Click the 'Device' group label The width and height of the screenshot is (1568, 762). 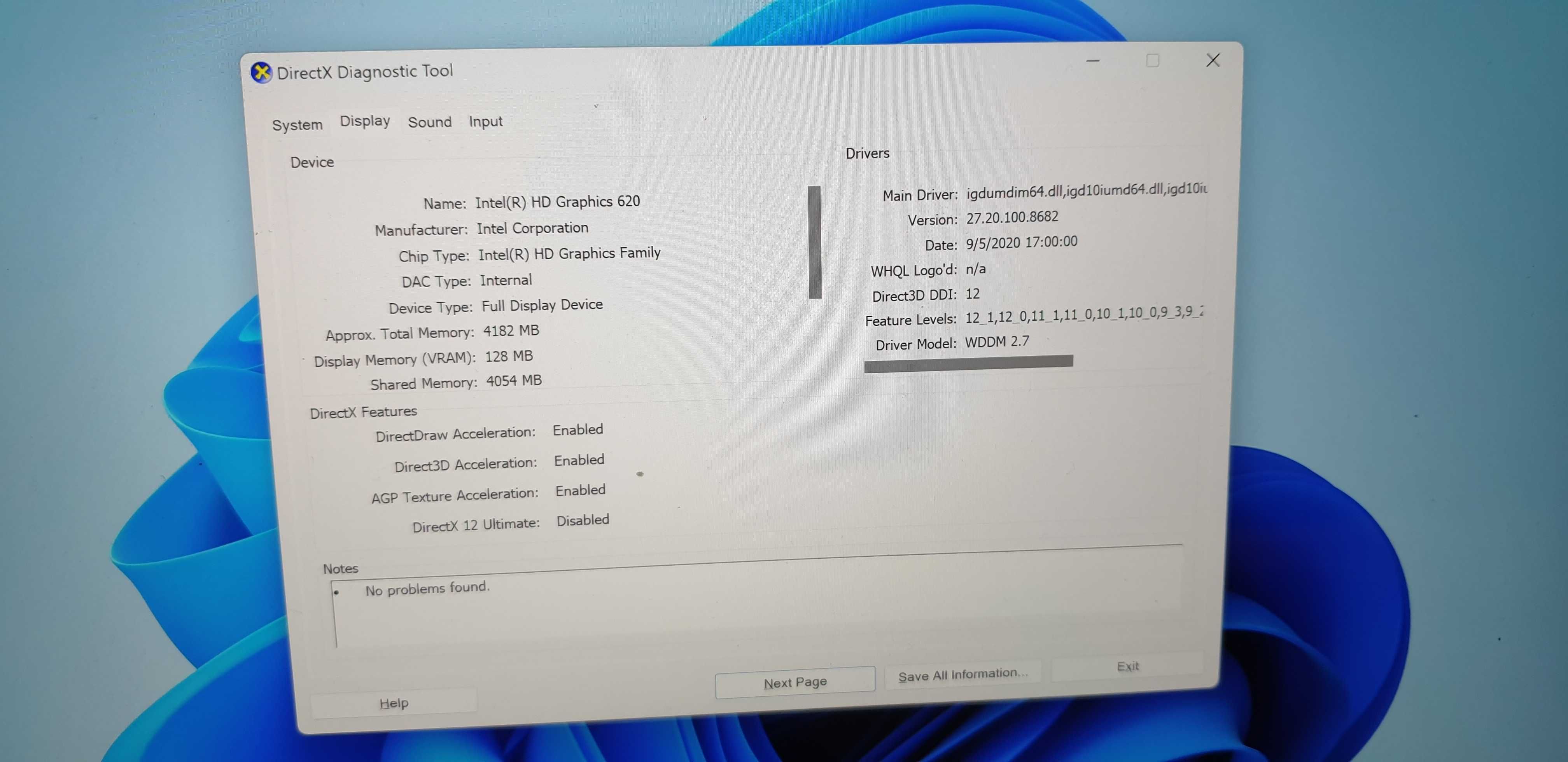311,163
